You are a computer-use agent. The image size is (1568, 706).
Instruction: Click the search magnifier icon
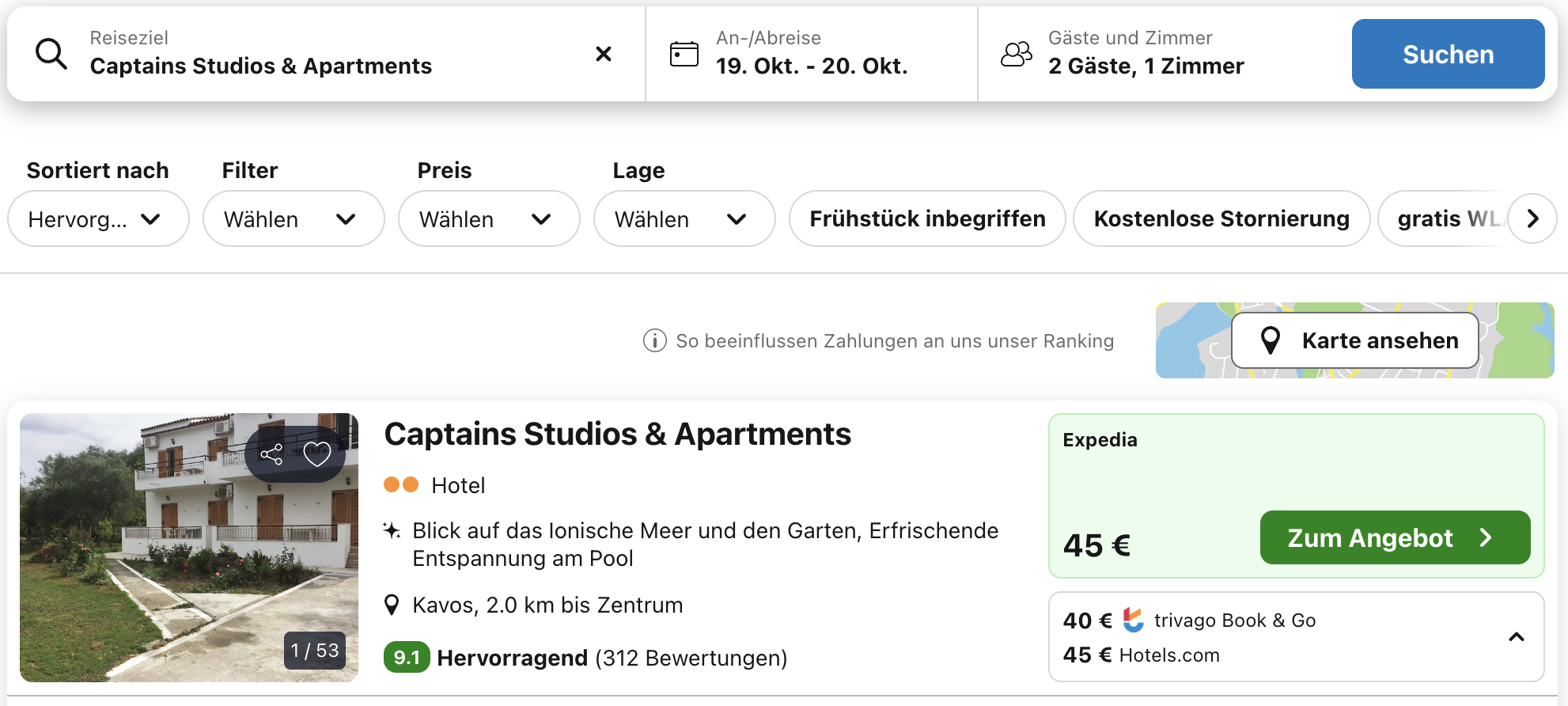pyautogui.click(x=51, y=54)
